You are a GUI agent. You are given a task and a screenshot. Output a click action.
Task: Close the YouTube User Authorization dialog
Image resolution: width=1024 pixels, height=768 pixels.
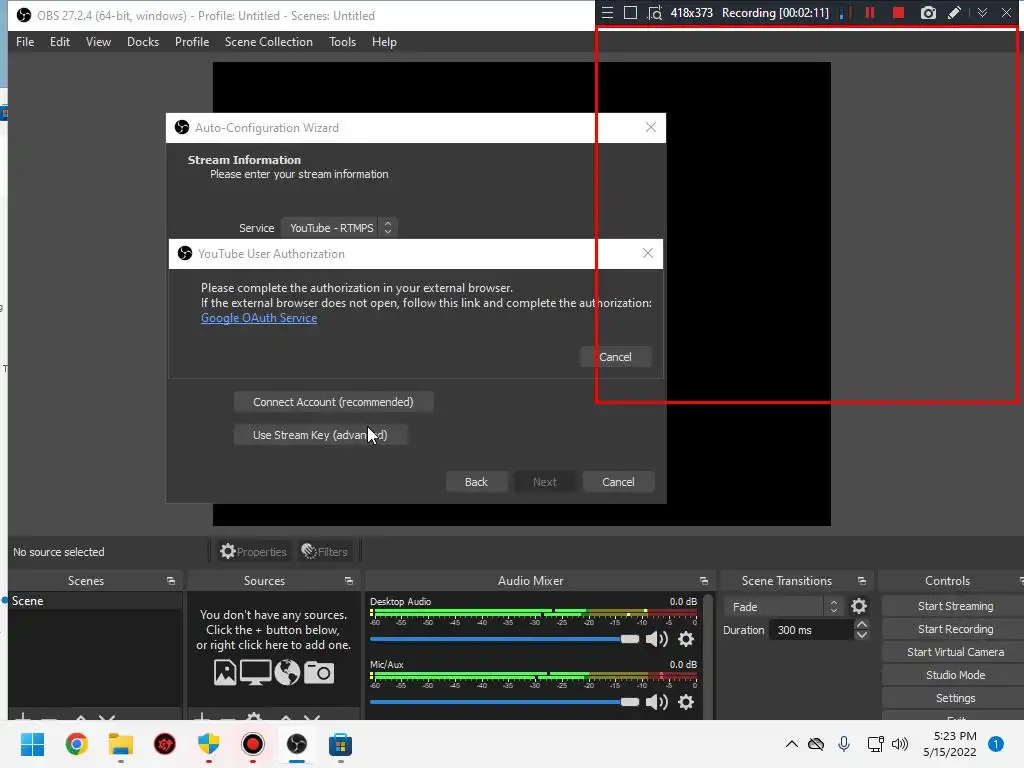coord(647,253)
